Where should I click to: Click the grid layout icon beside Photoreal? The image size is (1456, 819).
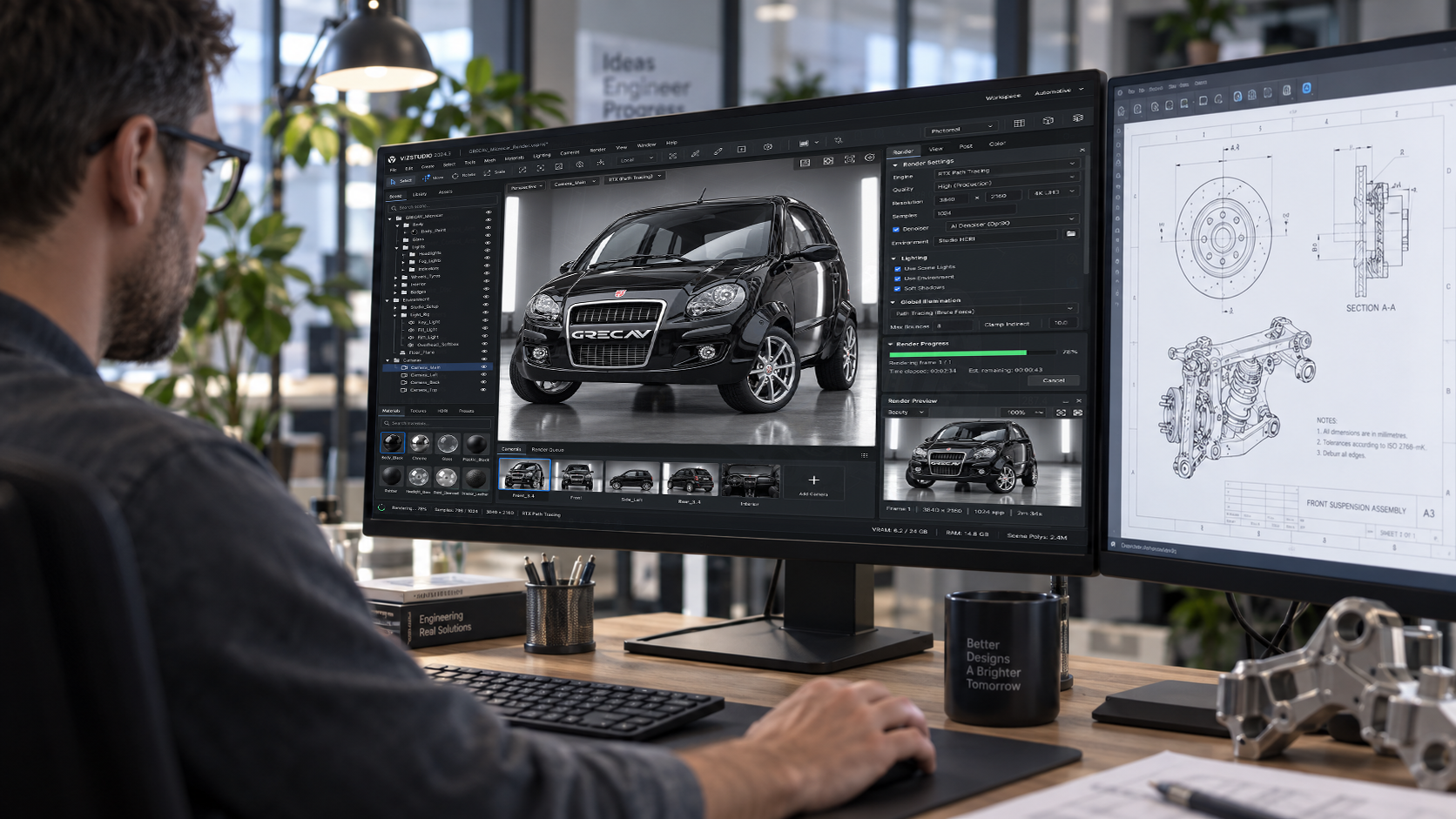pos(1019,123)
